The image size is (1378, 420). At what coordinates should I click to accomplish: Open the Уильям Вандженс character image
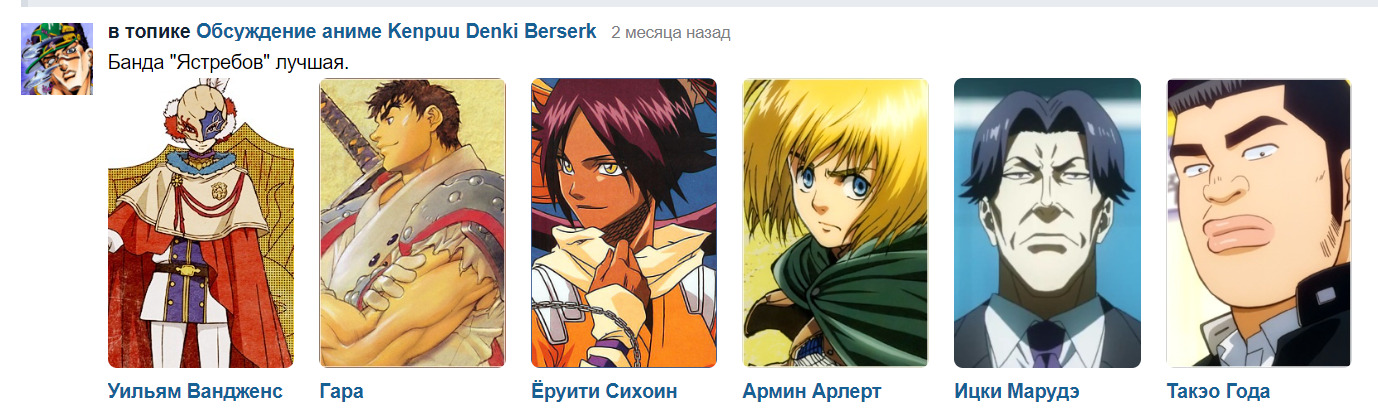pyautogui.click(x=201, y=223)
